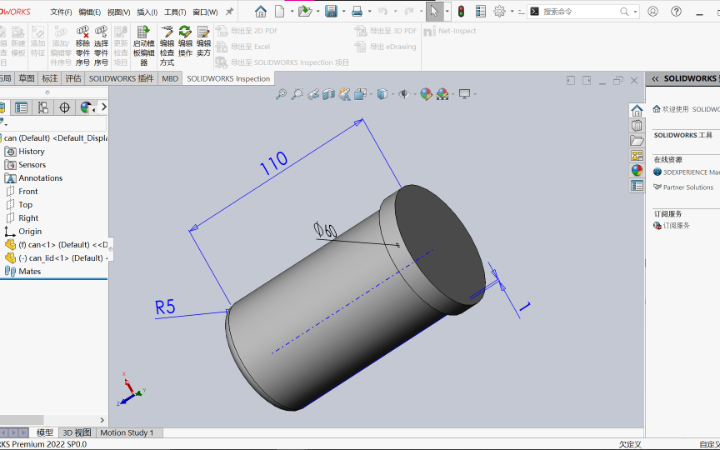The image size is (720, 450).
Task: Pin the menu bar with pushpin icon
Action: 230,11
